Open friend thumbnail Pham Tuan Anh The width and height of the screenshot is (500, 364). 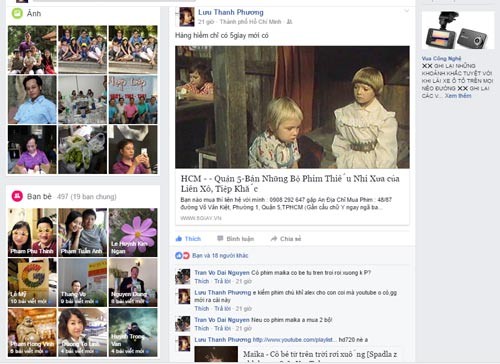(83, 232)
